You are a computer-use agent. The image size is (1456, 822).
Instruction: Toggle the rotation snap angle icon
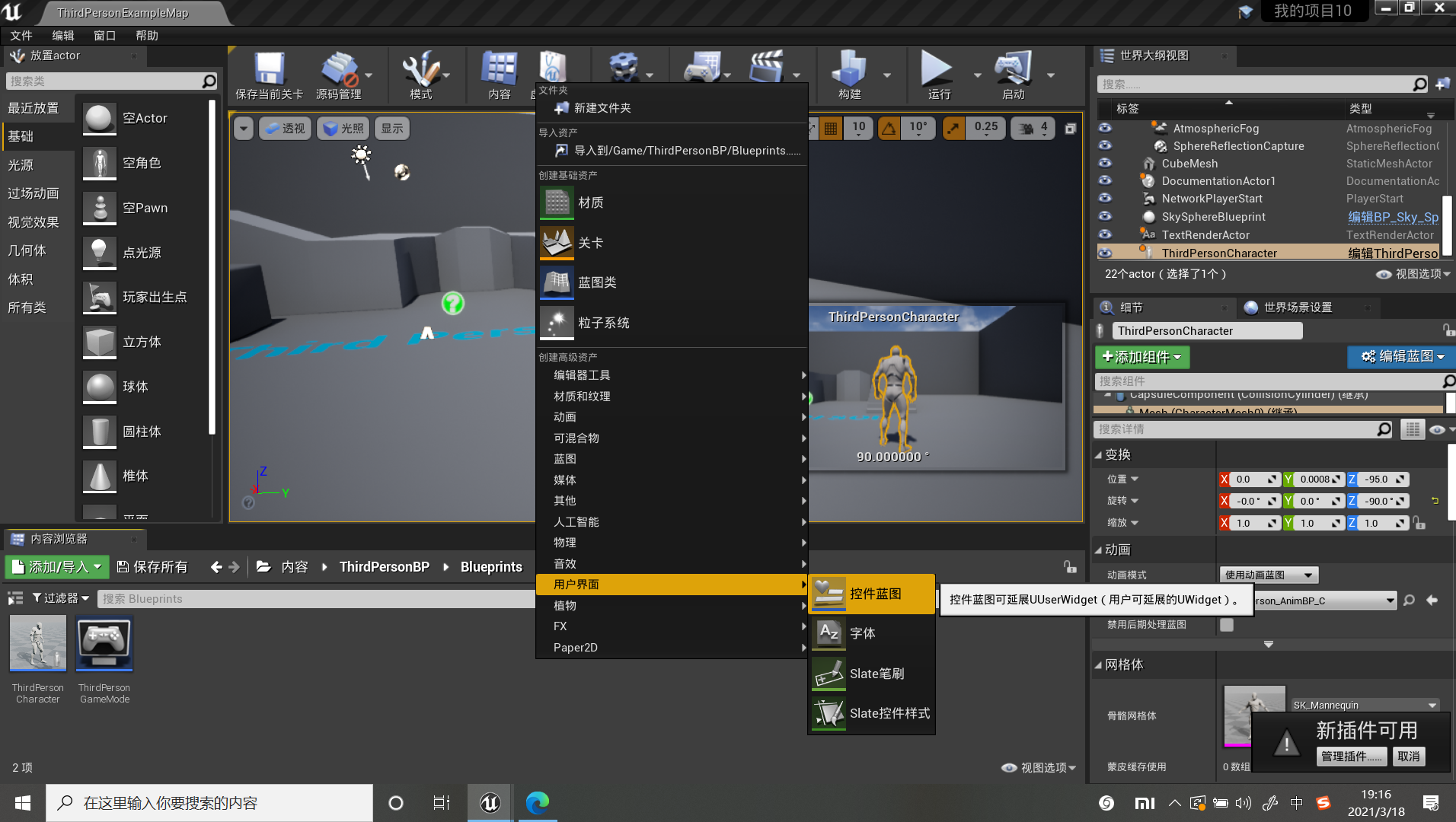(889, 129)
